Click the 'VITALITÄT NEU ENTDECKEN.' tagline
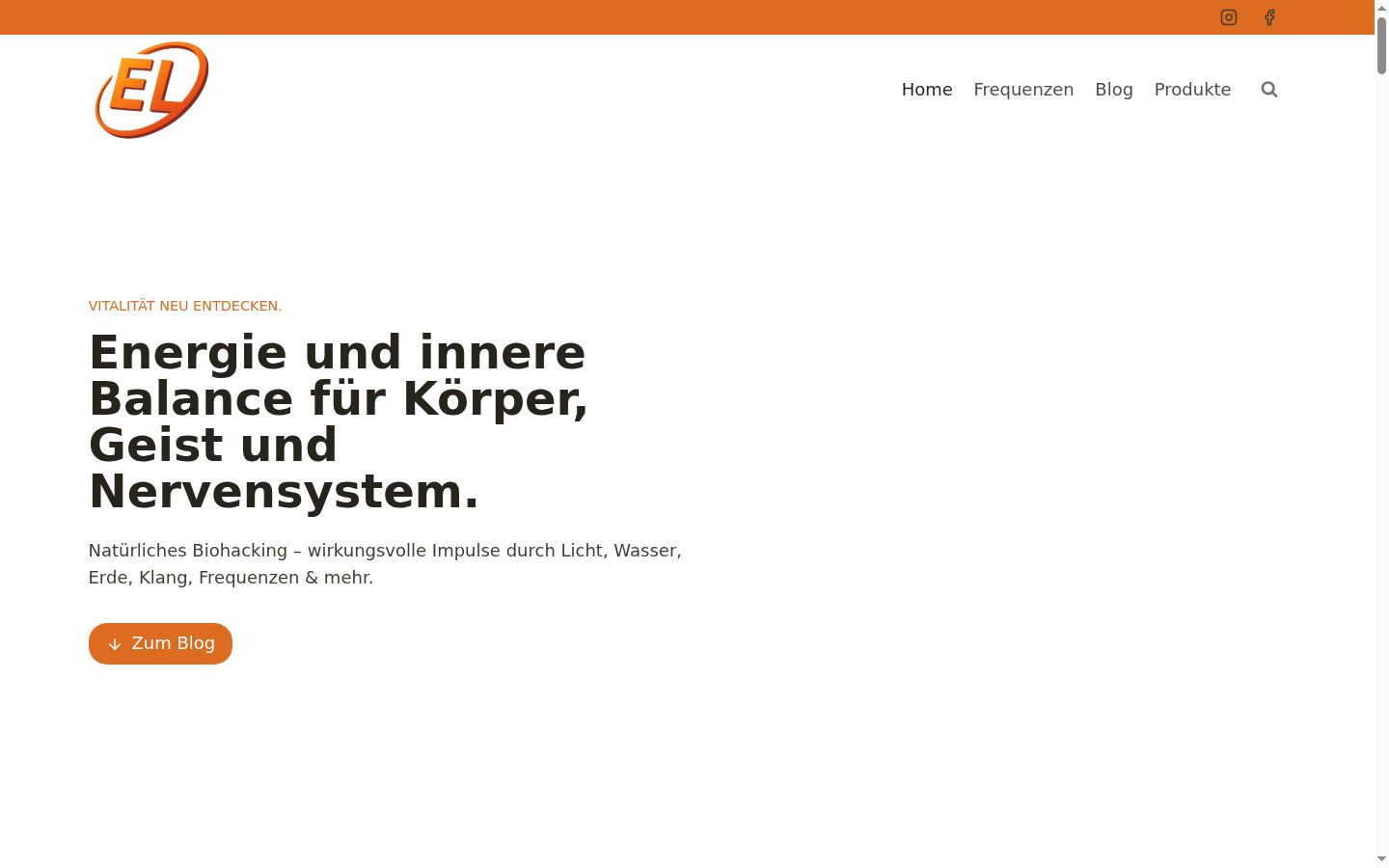Screen dimensions: 1389x868 tap(185, 306)
